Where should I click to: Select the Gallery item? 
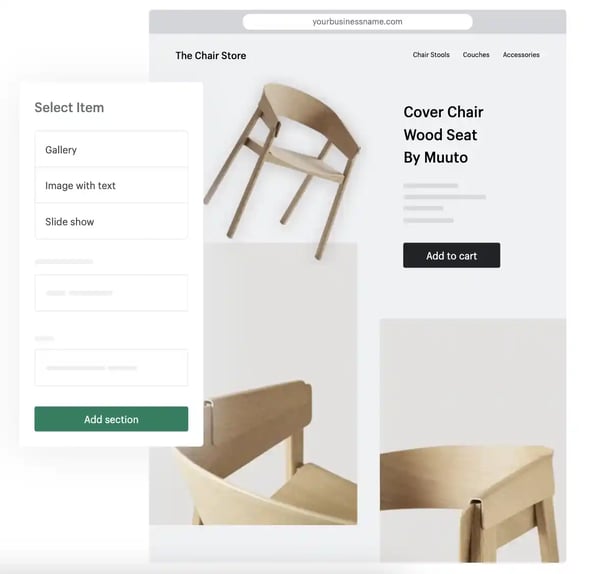[x=111, y=149]
